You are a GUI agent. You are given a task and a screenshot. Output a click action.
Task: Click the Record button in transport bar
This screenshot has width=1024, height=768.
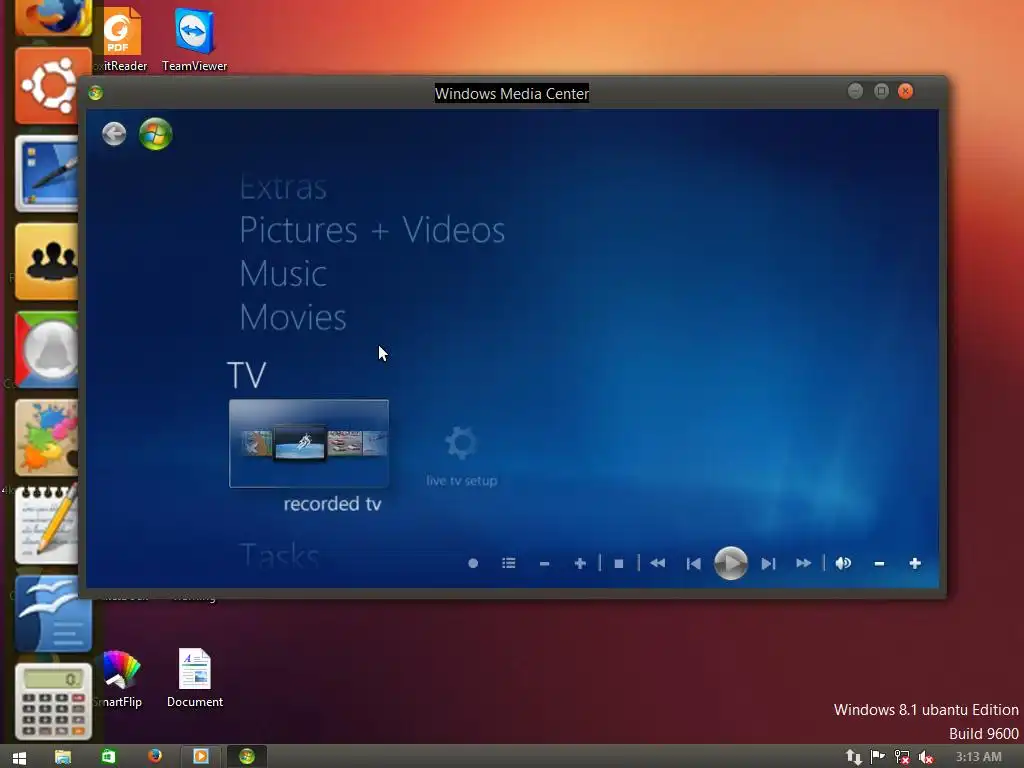[x=473, y=564]
